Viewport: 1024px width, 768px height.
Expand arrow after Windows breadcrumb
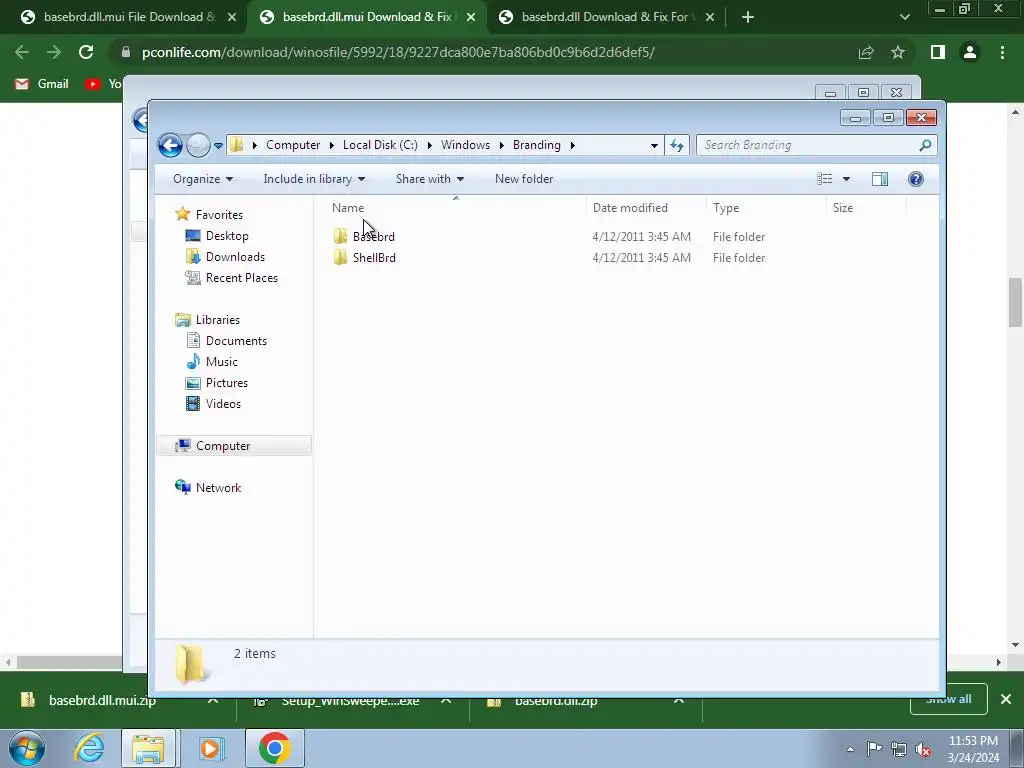click(x=502, y=145)
